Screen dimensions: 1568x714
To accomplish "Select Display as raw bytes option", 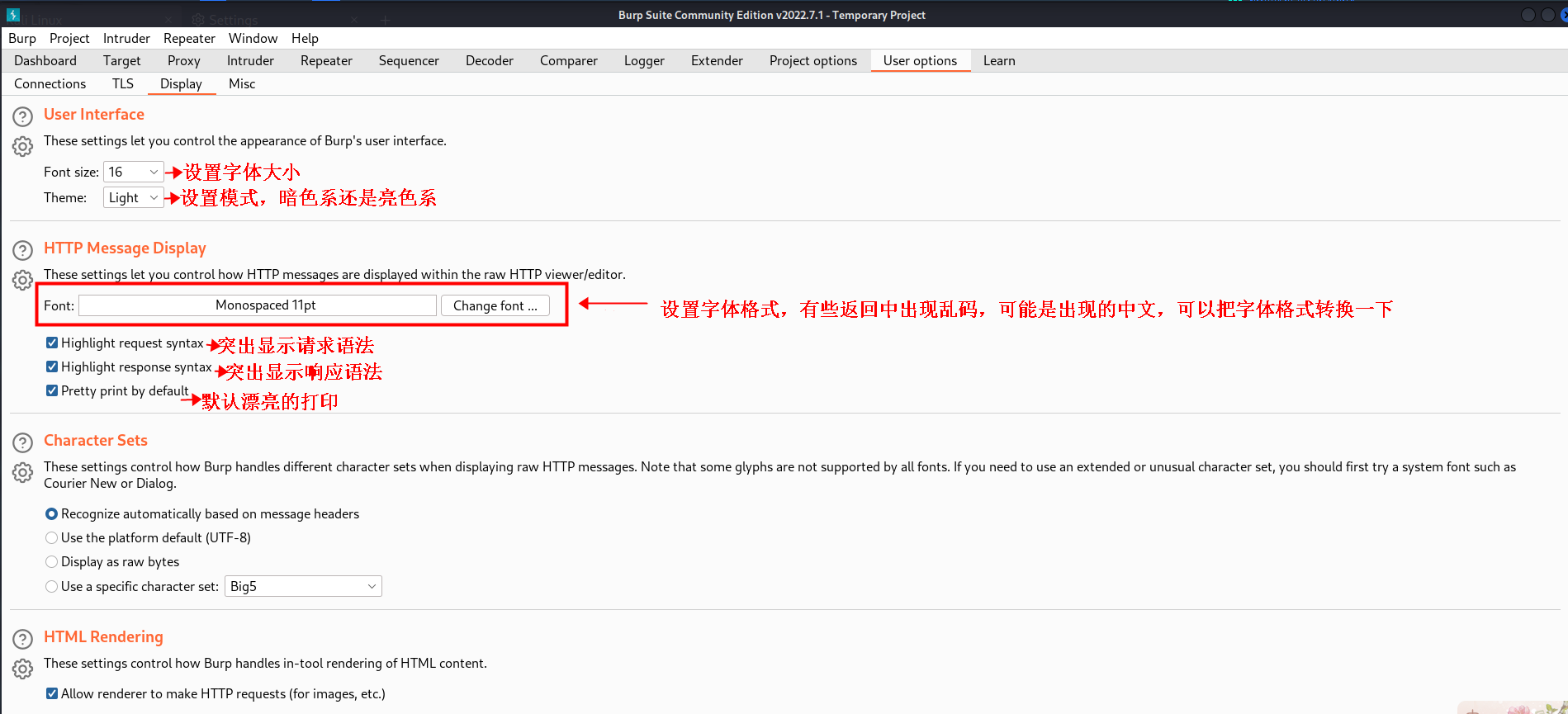I will (52, 561).
